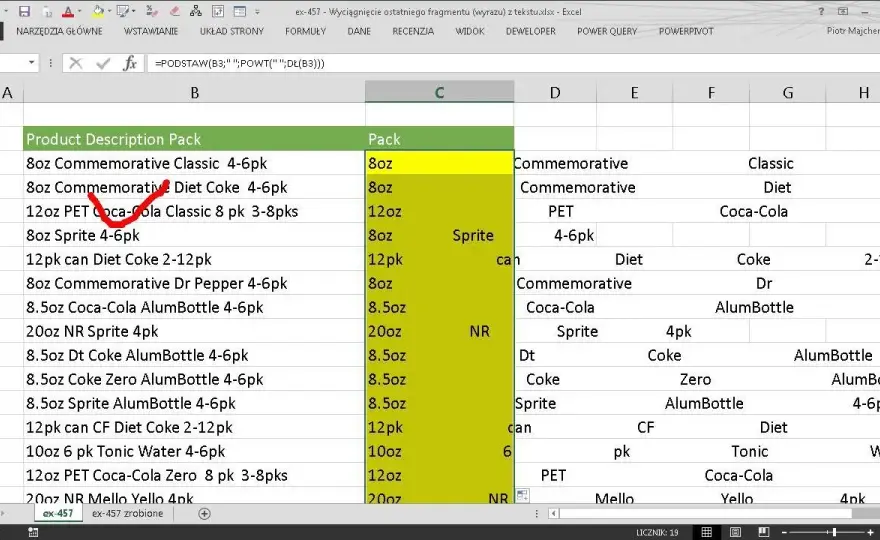
Task: Click the form window icon in toolbar
Action: 240,11
